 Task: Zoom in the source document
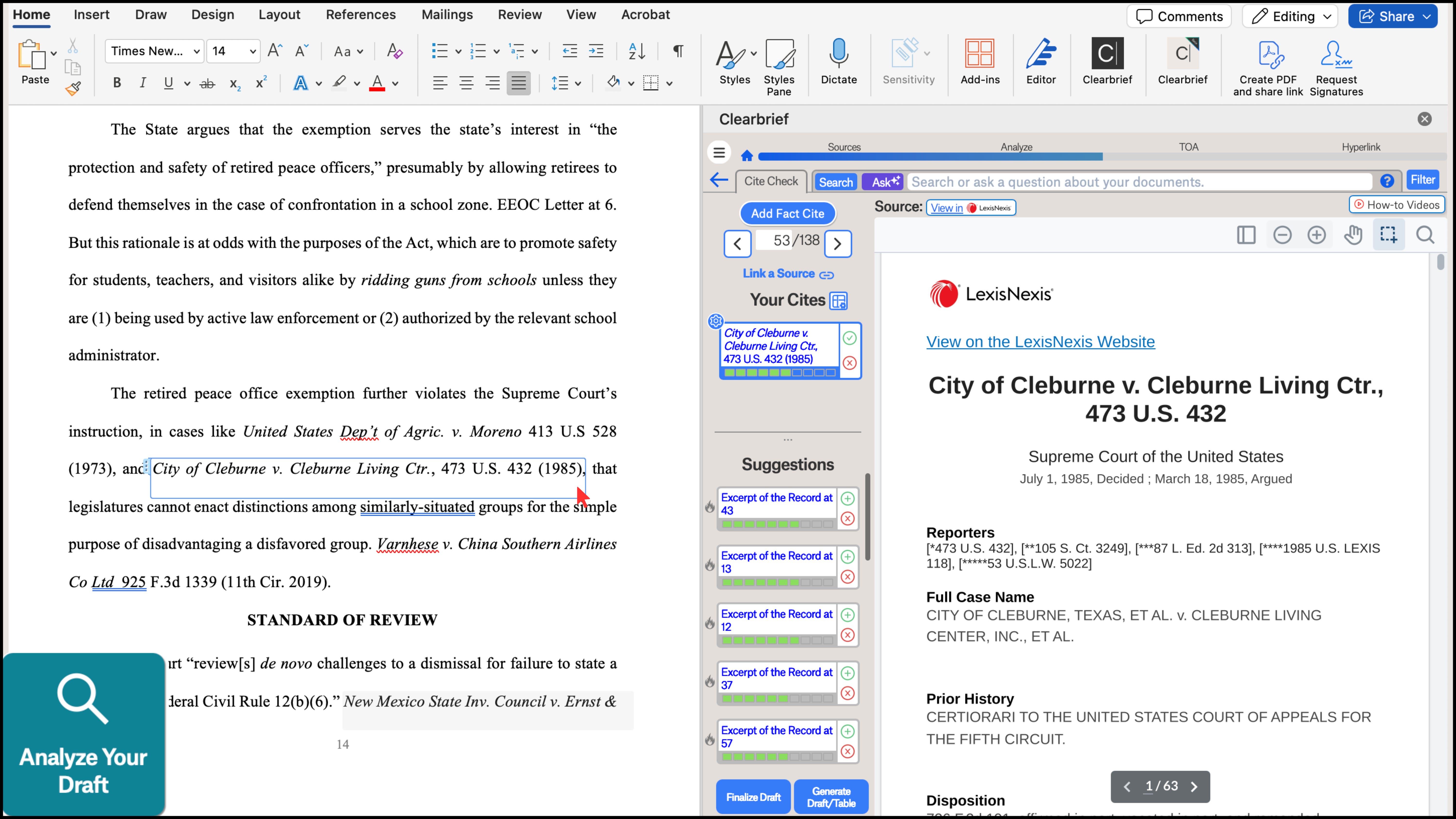tap(1316, 235)
